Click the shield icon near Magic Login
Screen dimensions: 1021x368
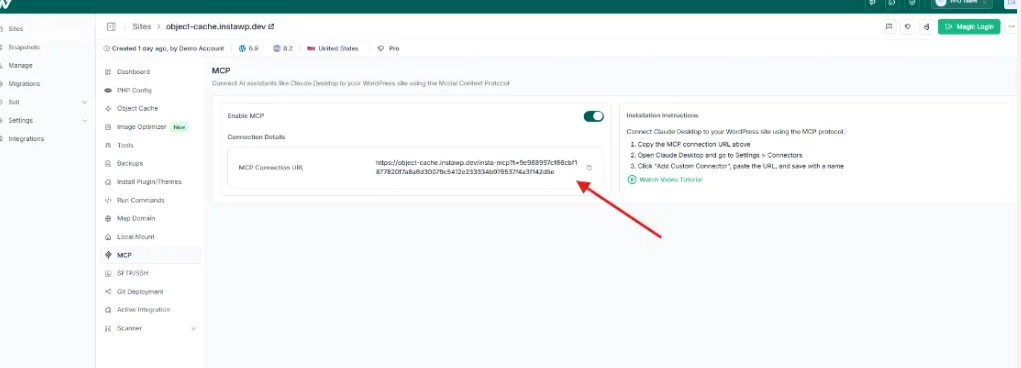(x=908, y=27)
